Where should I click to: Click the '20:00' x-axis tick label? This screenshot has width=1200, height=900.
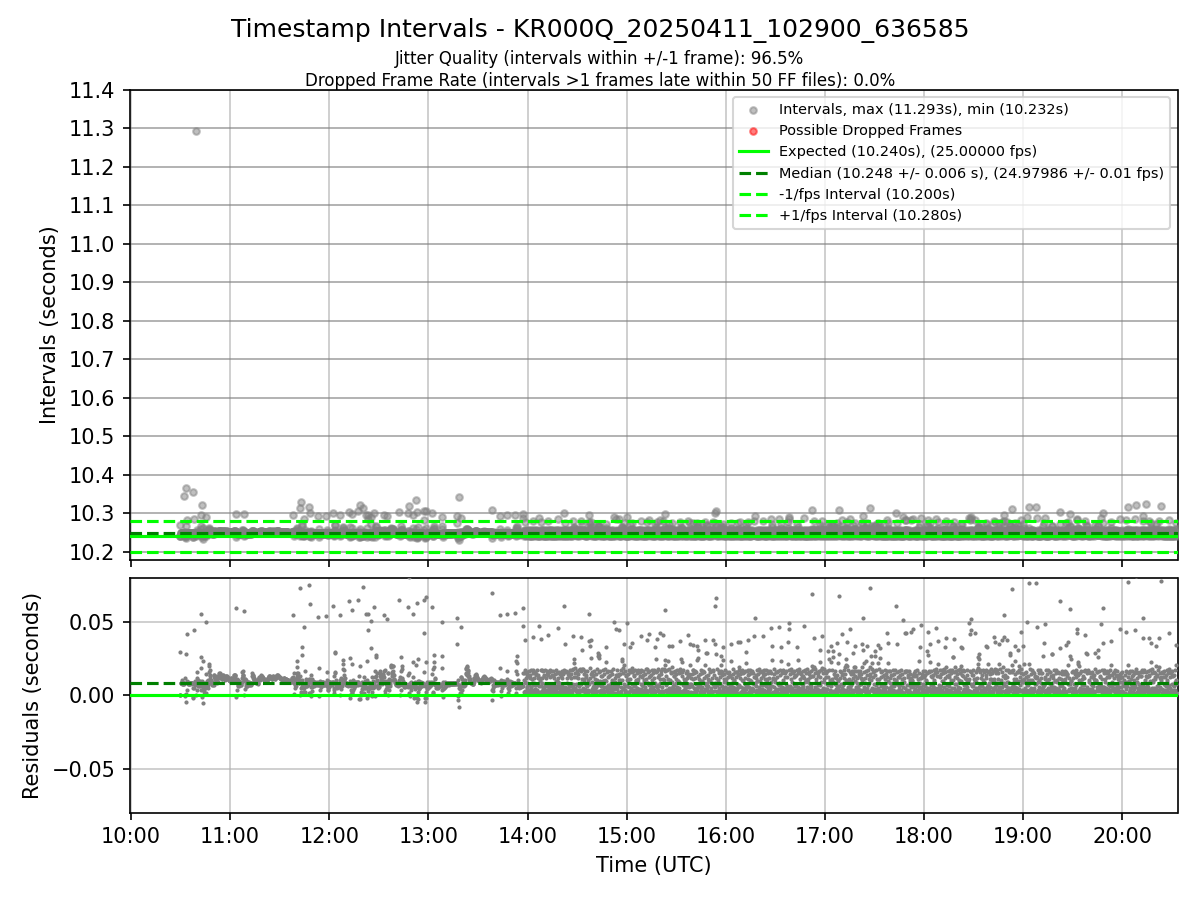(1122, 835)
